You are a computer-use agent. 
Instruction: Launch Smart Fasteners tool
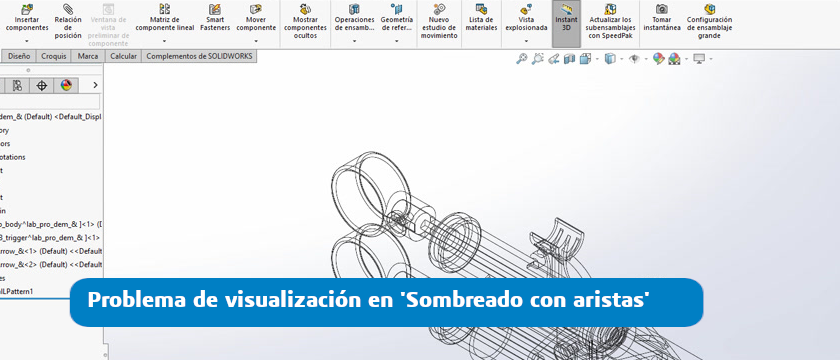215,18
